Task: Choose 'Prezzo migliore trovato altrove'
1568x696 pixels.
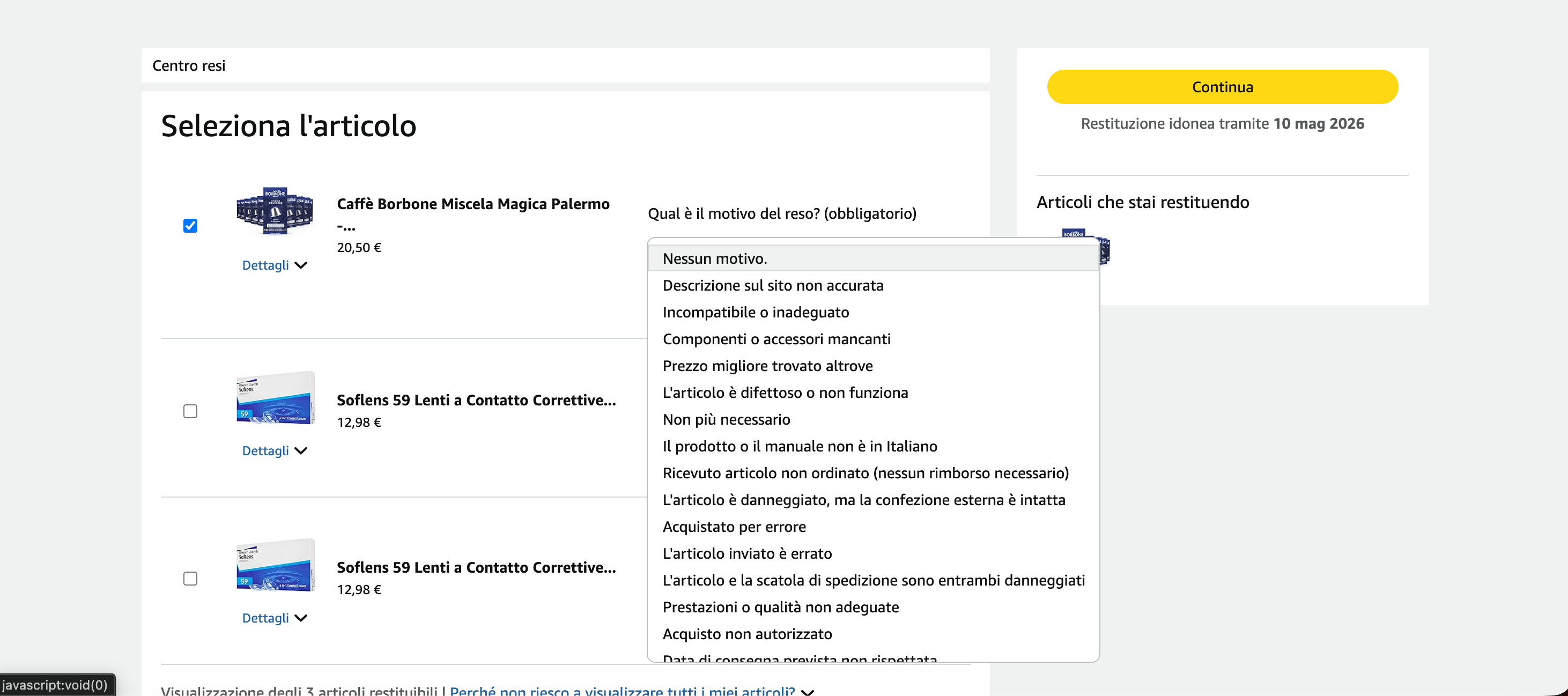Action: pyautogui.click(x=874, y=366)
